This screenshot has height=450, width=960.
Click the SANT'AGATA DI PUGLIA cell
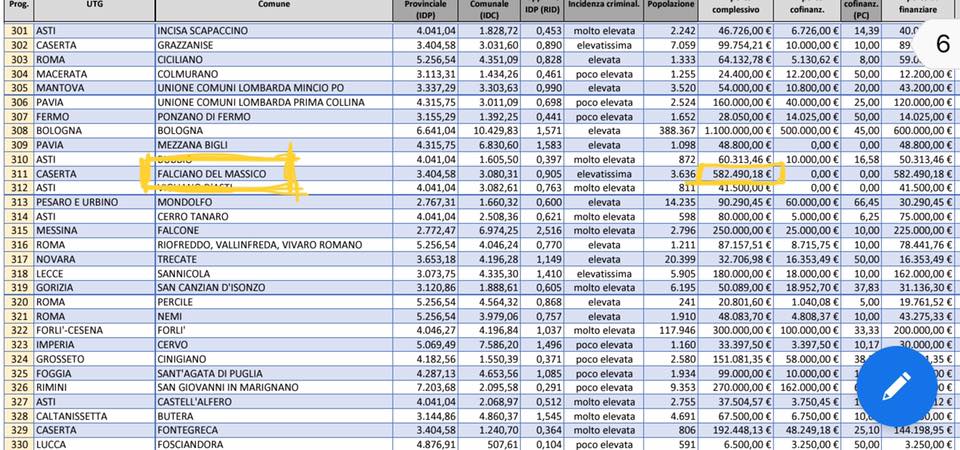pyautogui.click(x=274, y=373)
